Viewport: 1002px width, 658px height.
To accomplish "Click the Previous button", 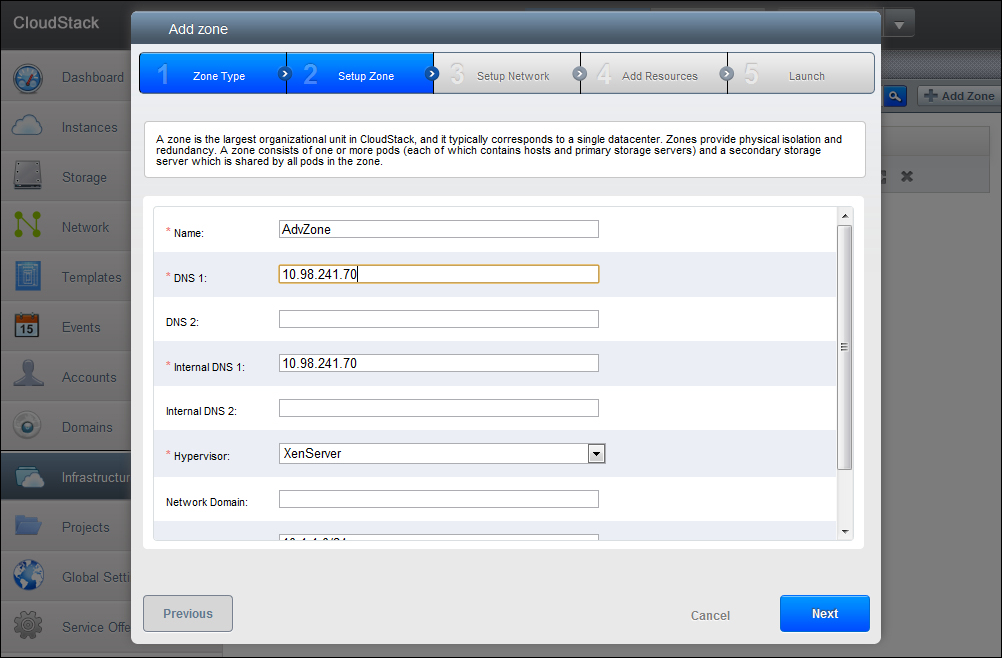I will [x=188, y=614].
